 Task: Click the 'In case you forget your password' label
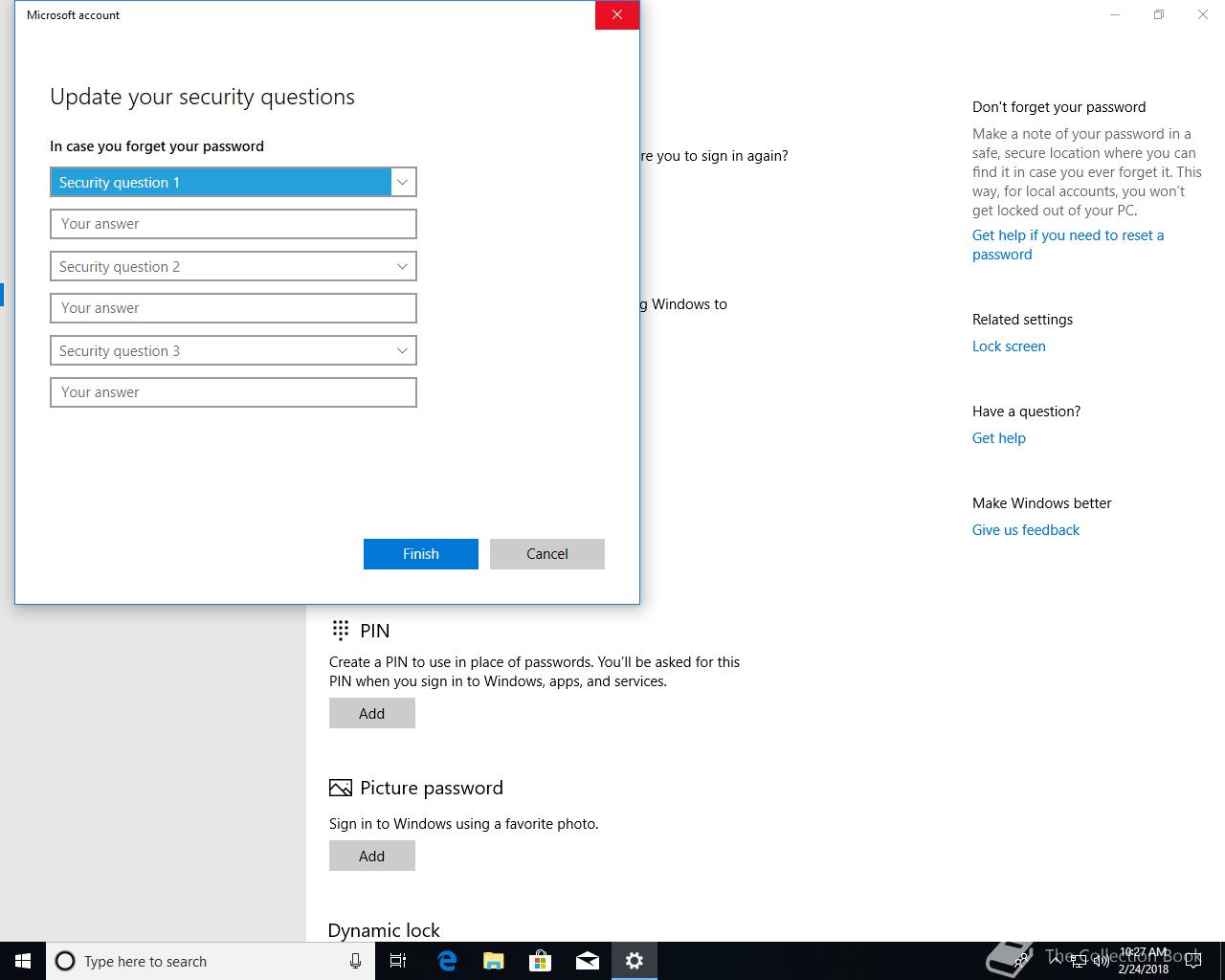point(157,146)
